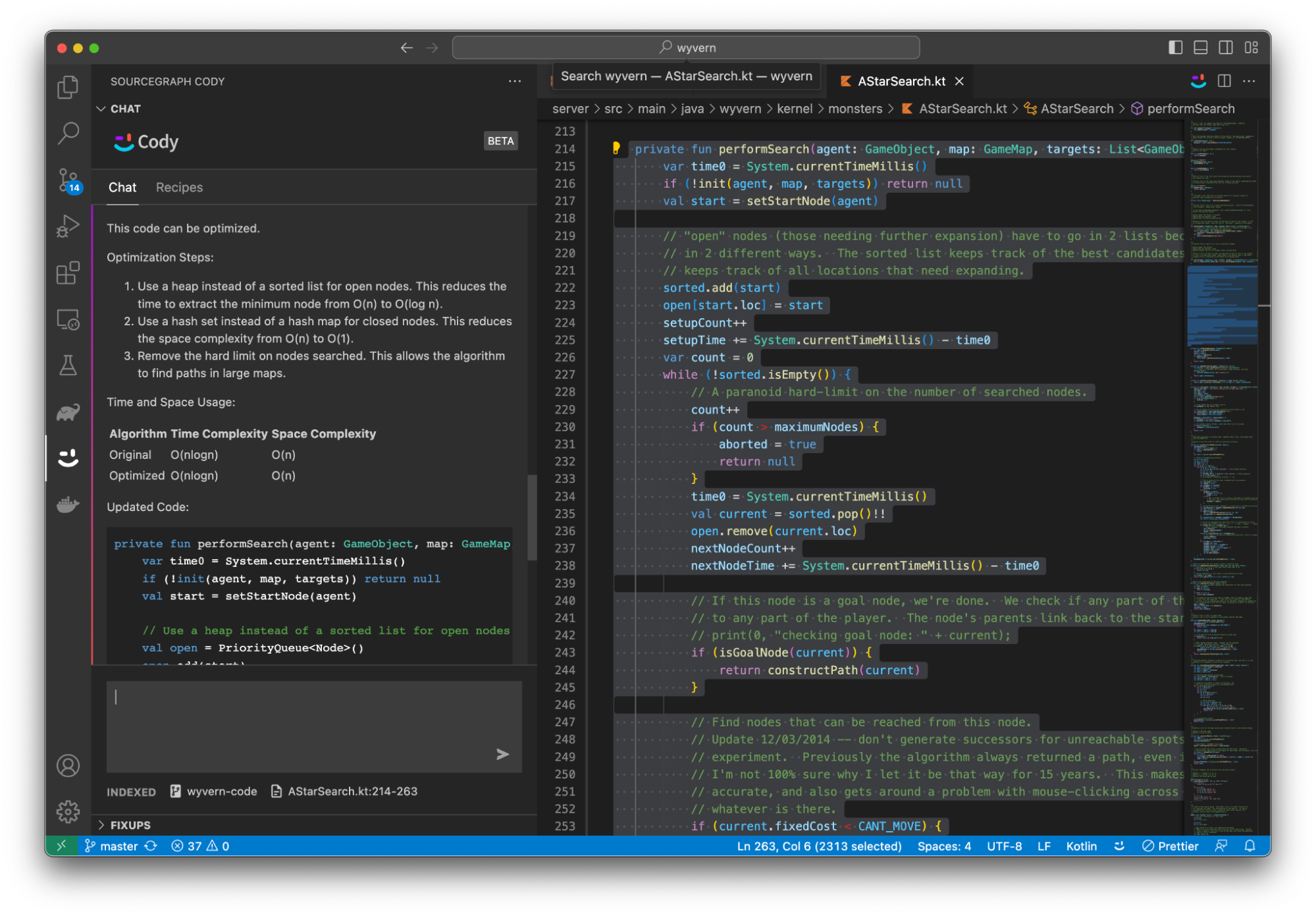
Task: Change UTF-8 encoding
Action: click(1004, 846)
